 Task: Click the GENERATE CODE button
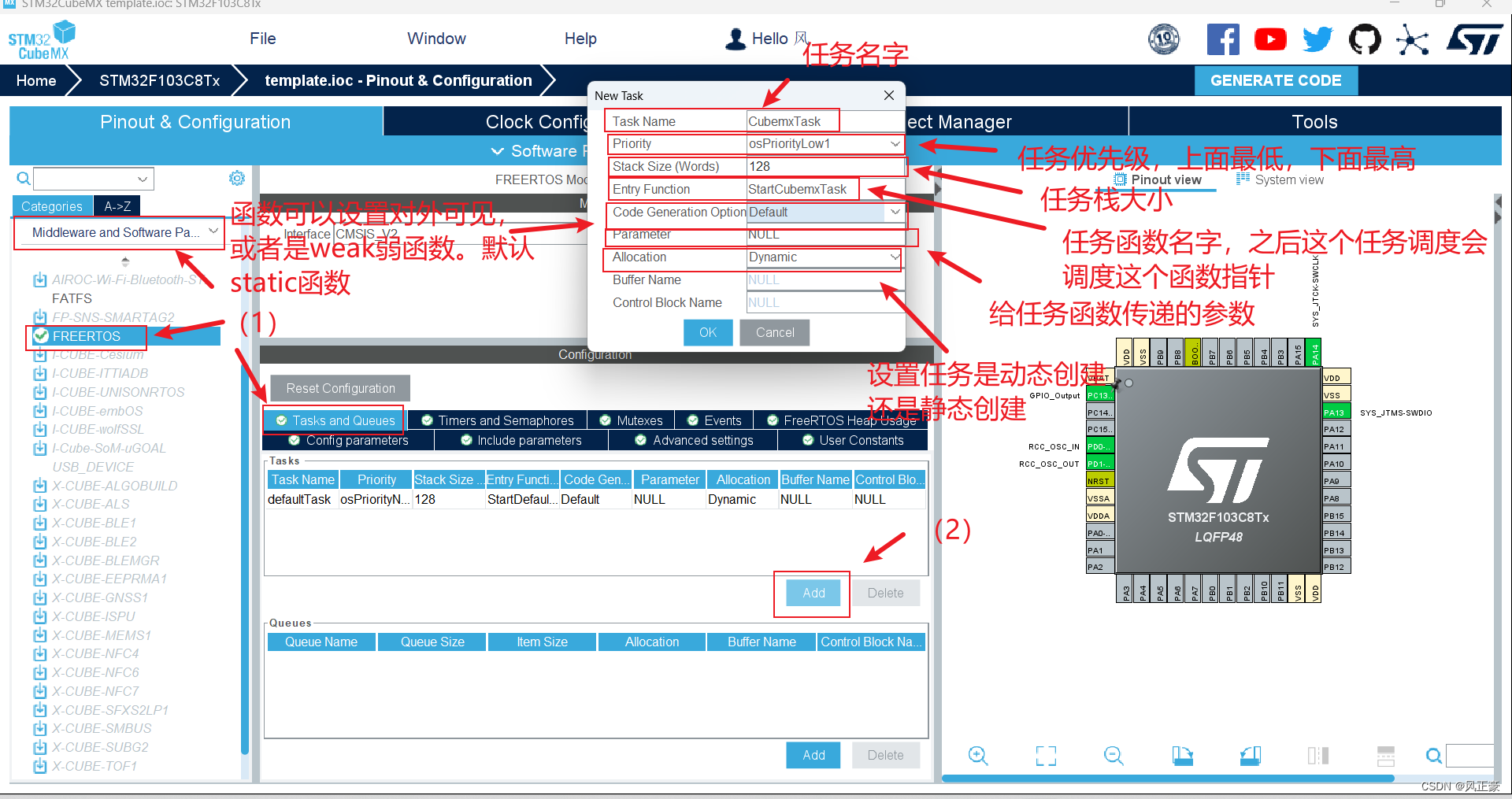pos(1276,80)
